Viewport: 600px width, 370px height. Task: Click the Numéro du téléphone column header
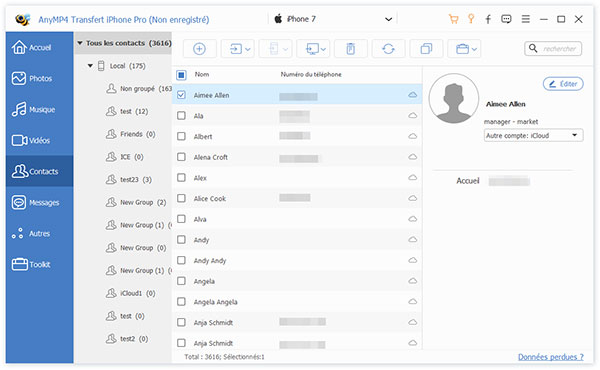[x=311, y=75]
